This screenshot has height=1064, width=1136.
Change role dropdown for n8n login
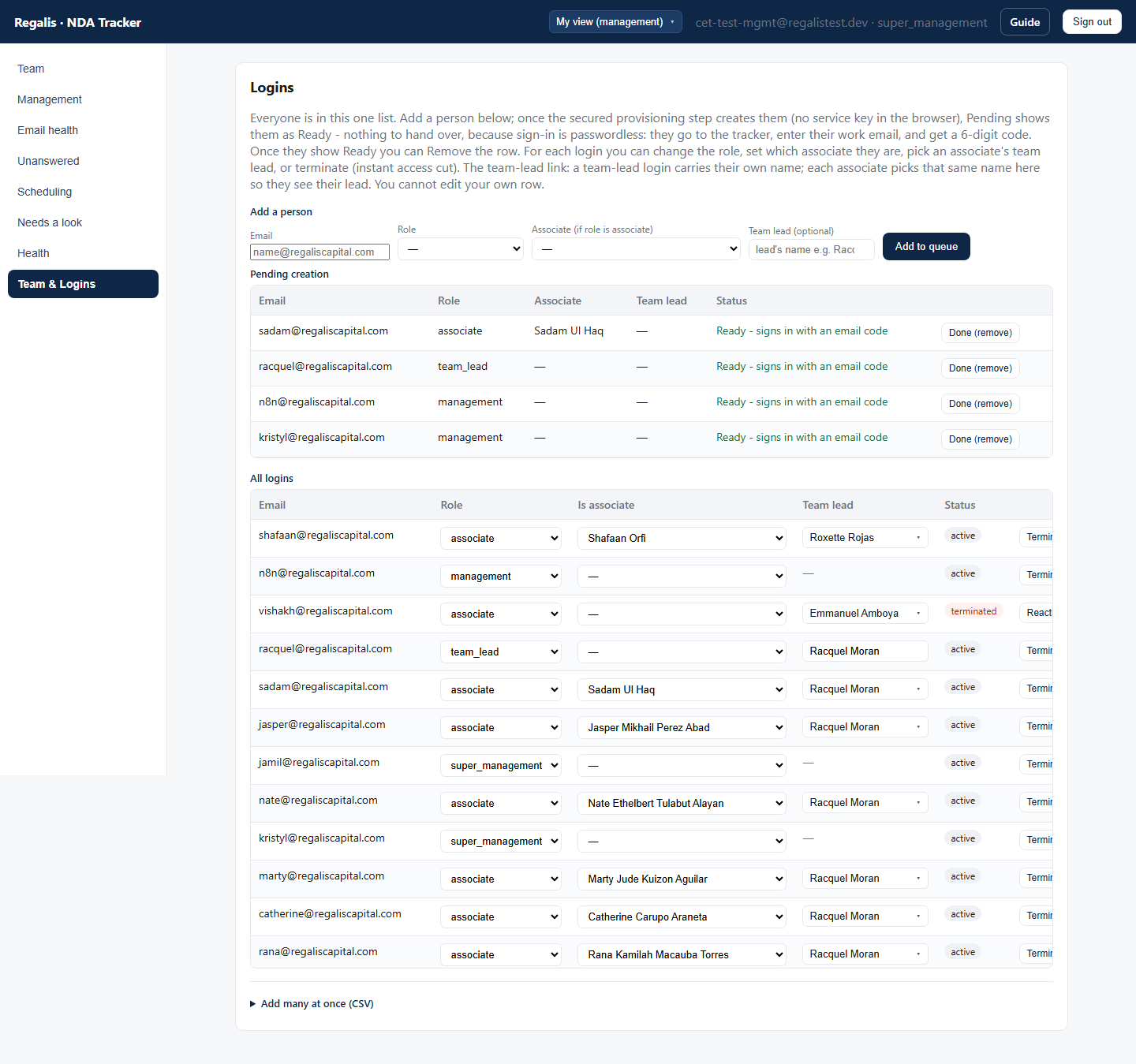[501, 576]
